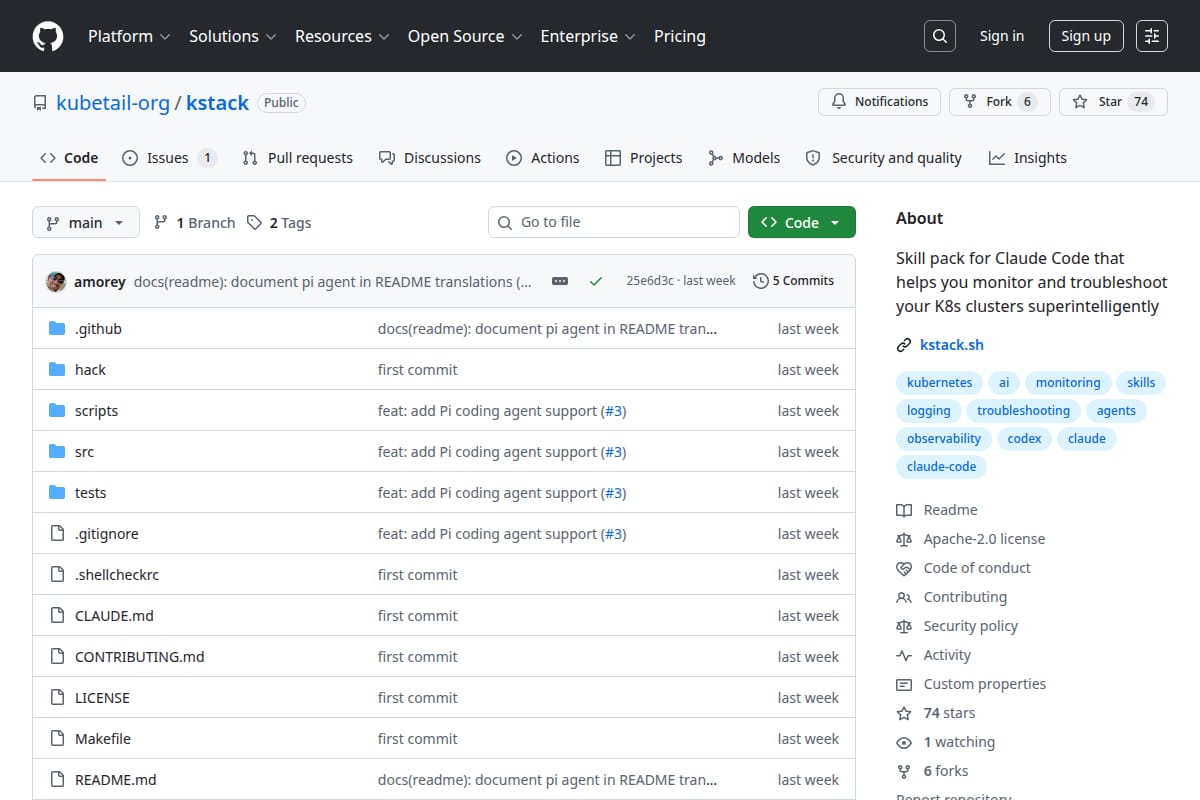Switch to the Pull requests tab

coord(298,158)
